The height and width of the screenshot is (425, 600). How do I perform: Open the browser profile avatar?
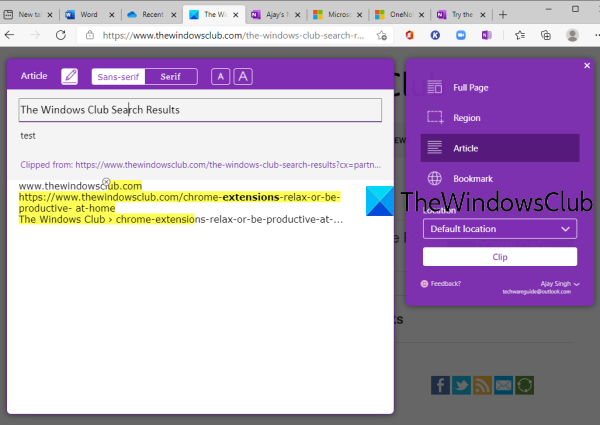pyautogui.click(x=572, y=35)
